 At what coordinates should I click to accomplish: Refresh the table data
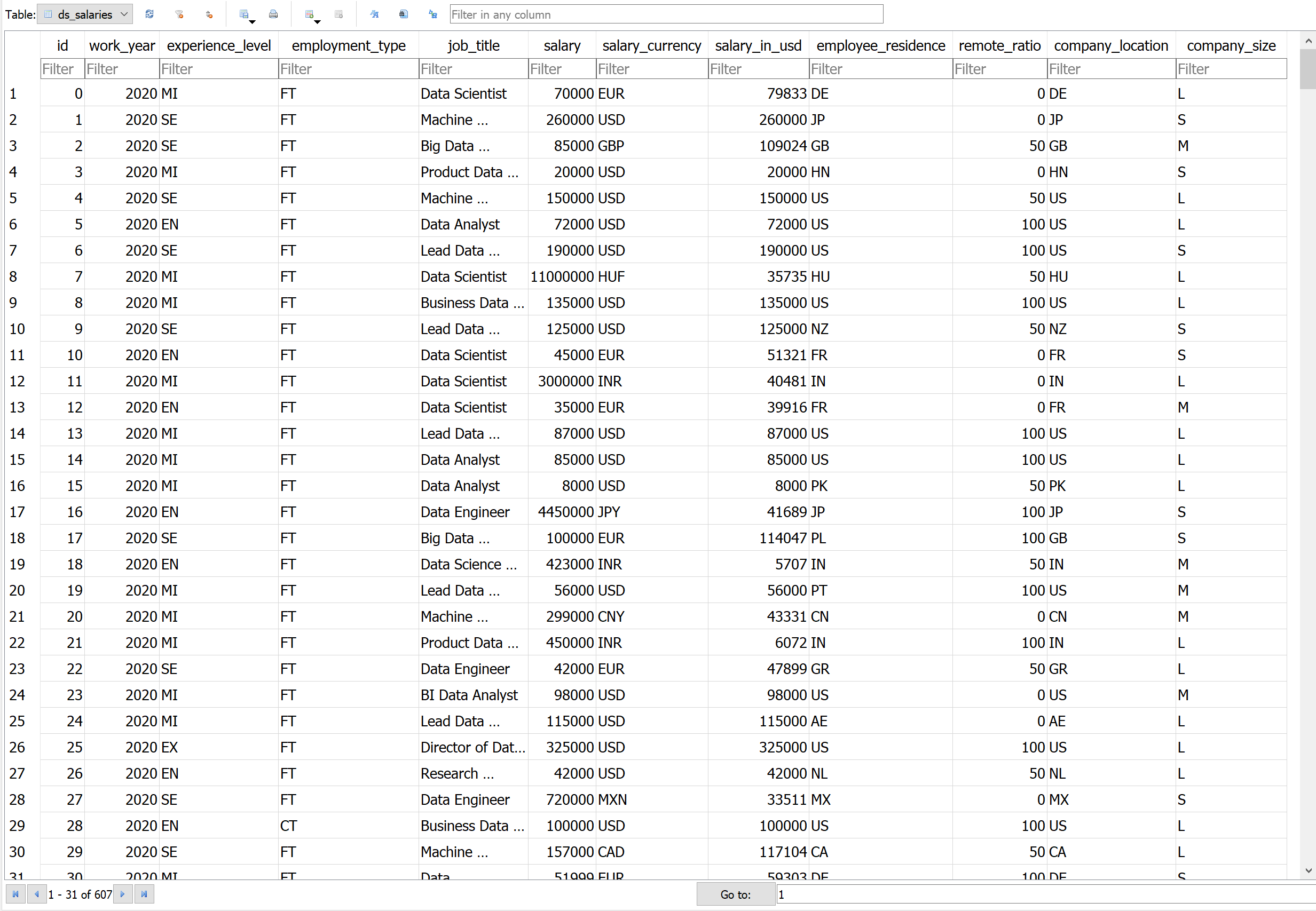[149, 14]
